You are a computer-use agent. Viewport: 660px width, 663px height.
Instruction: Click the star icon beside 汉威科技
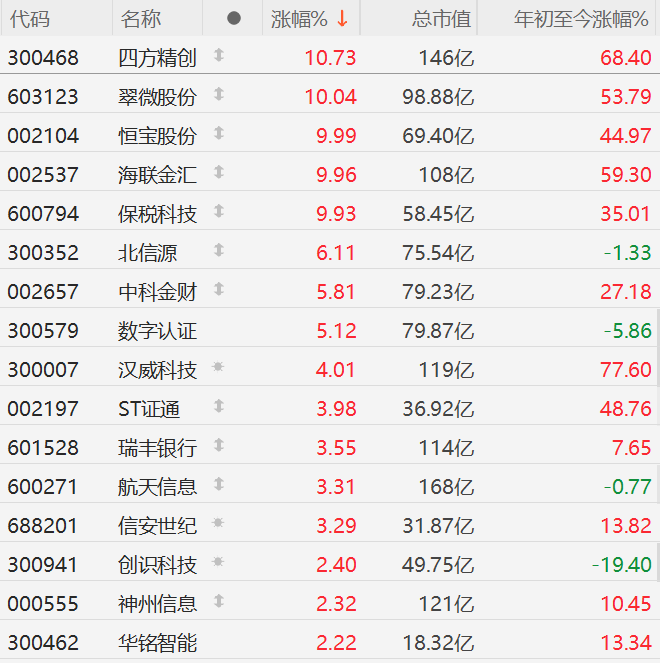point(218,367)
